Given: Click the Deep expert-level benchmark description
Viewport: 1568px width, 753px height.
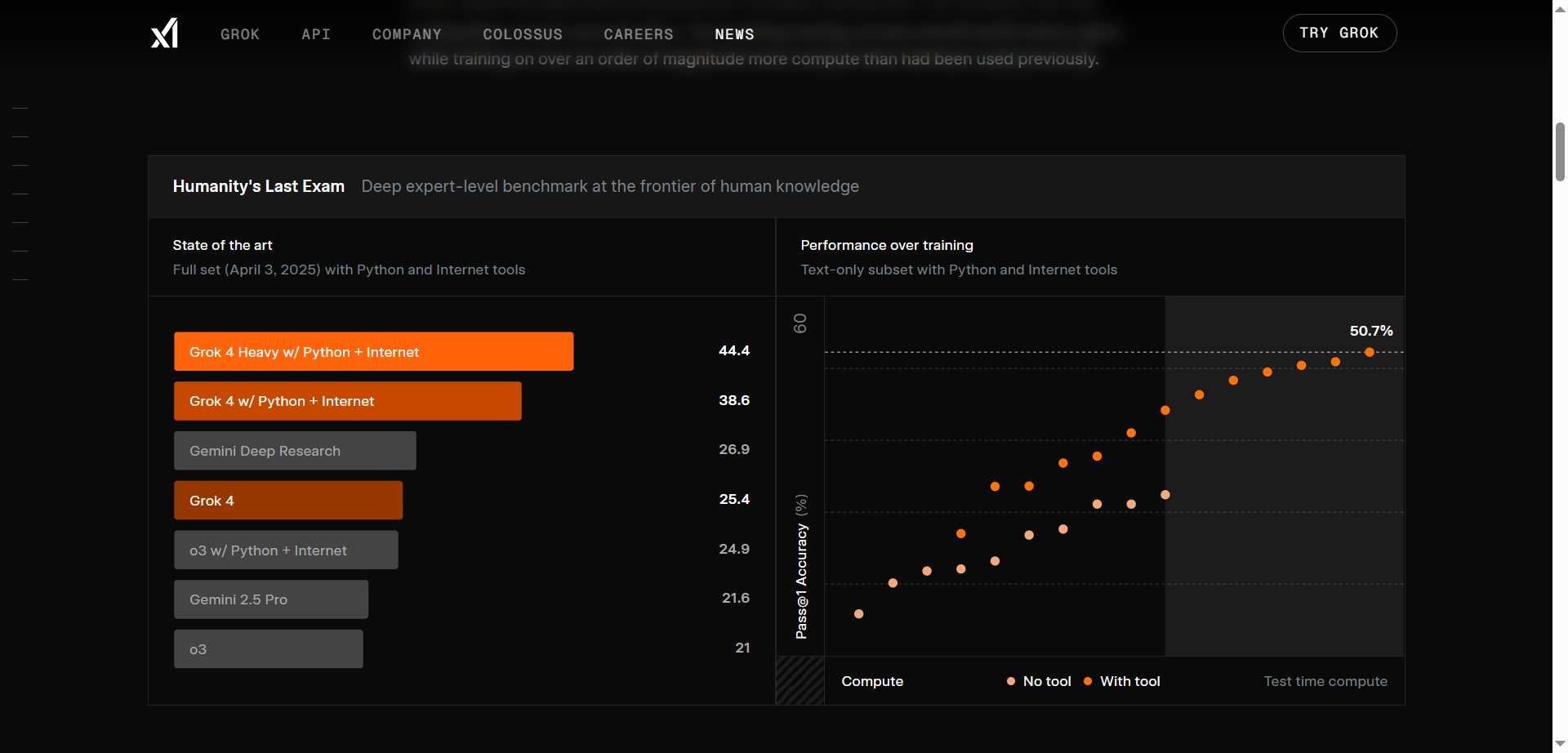Looking at the screenshot, I should click(610, 186).
